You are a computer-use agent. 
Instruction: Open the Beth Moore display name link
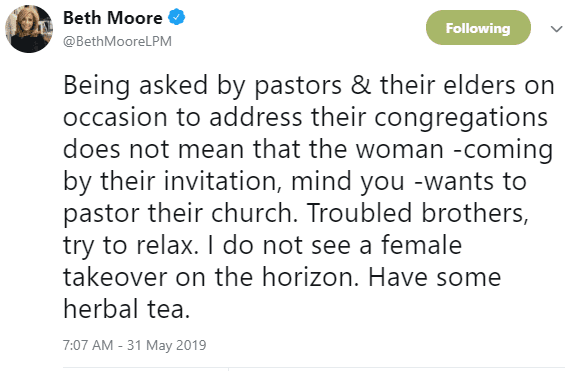coord(112,18)
